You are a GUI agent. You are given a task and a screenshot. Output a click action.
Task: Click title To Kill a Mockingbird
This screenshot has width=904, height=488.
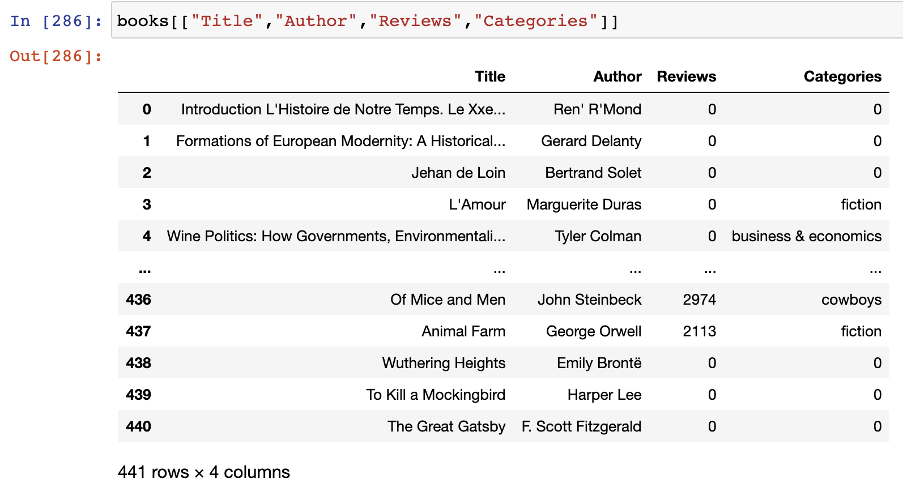tap(436, 395)
